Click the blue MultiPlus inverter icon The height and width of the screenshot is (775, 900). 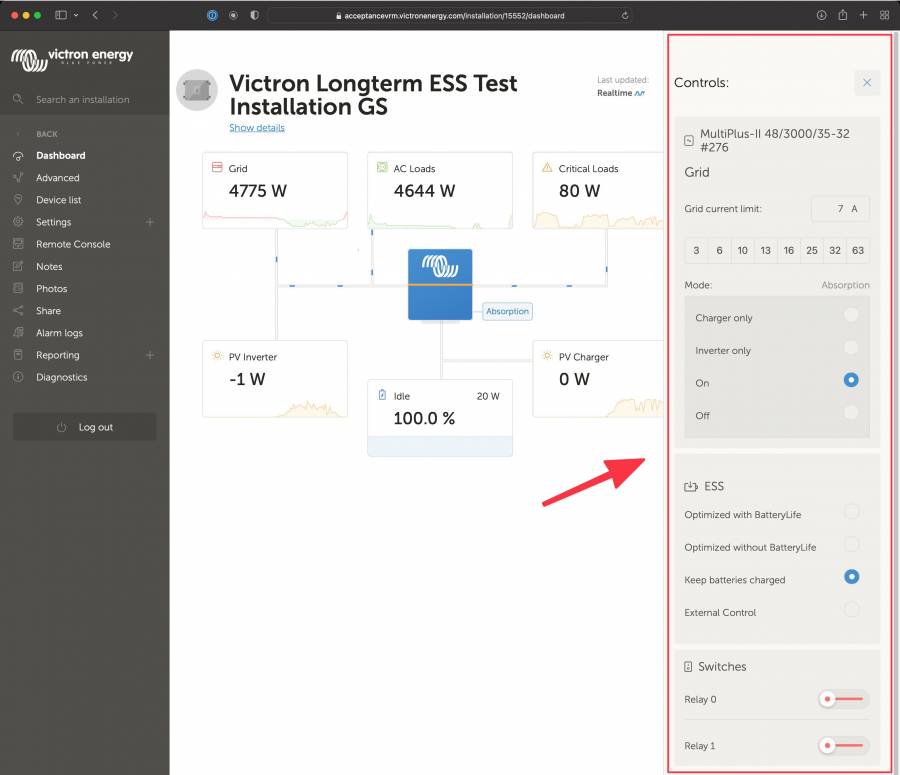click(440, 285)
